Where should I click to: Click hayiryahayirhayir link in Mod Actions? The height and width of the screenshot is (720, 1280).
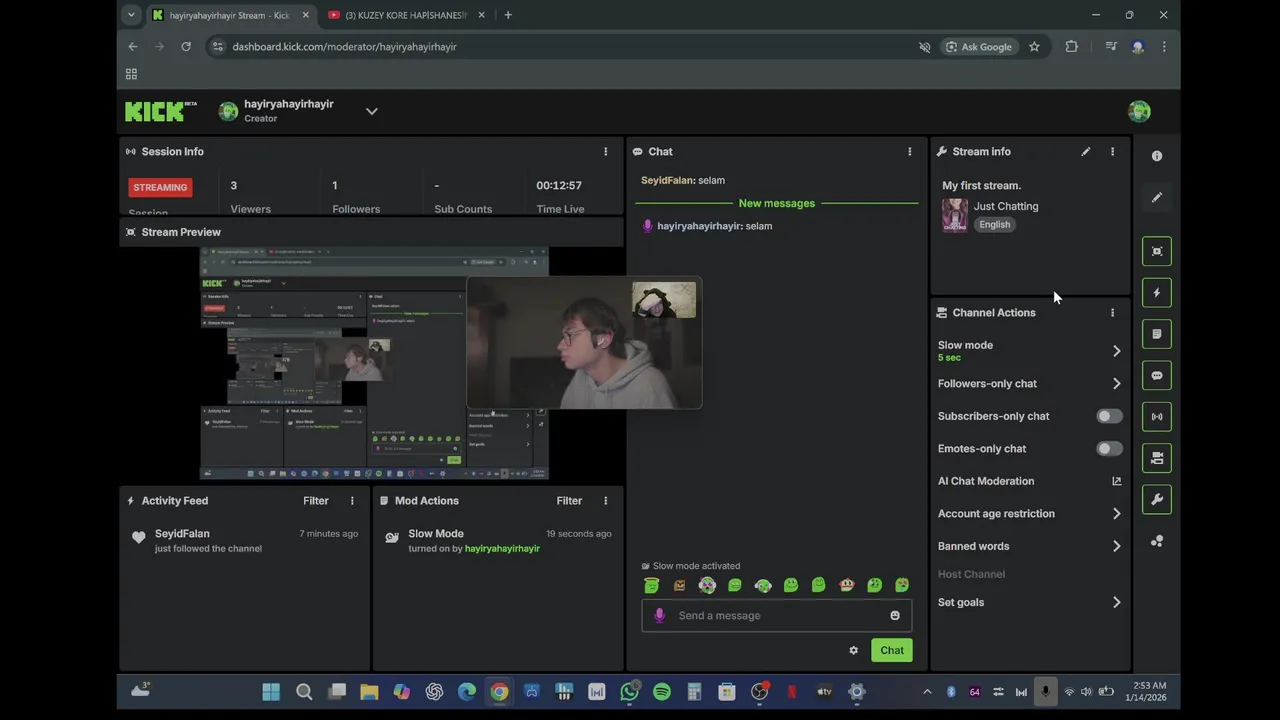502,549
